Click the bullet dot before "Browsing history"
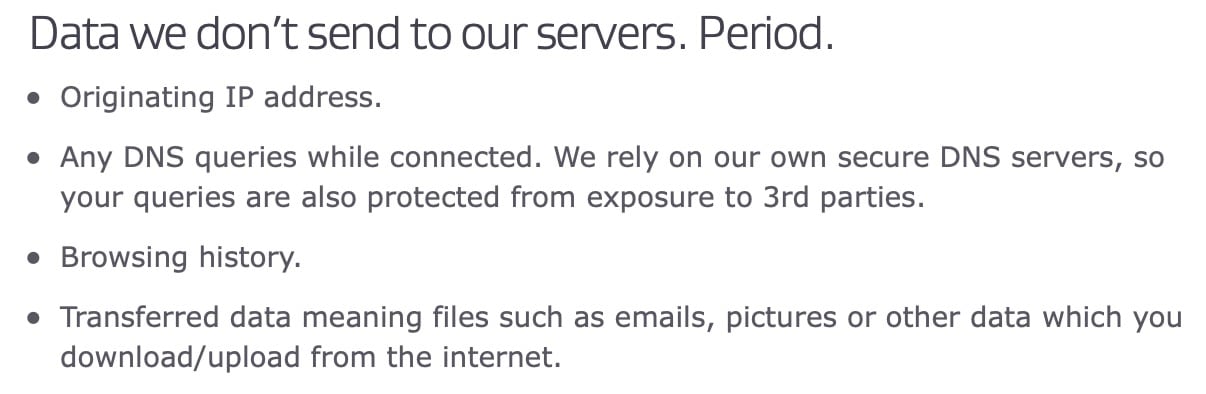Image resolution: width=1206 pixels, height=394 pixels. 36,258
